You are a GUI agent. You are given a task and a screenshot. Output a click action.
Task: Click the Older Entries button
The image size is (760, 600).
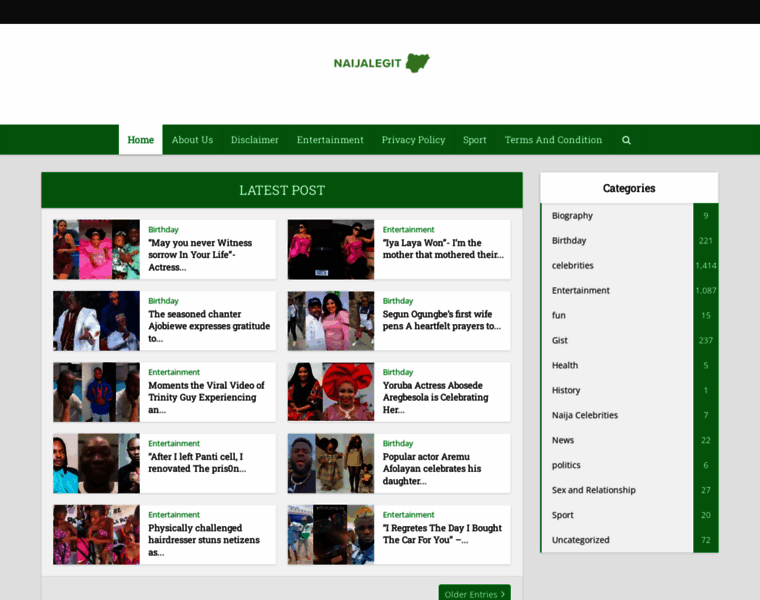click(x=474, y=594)
